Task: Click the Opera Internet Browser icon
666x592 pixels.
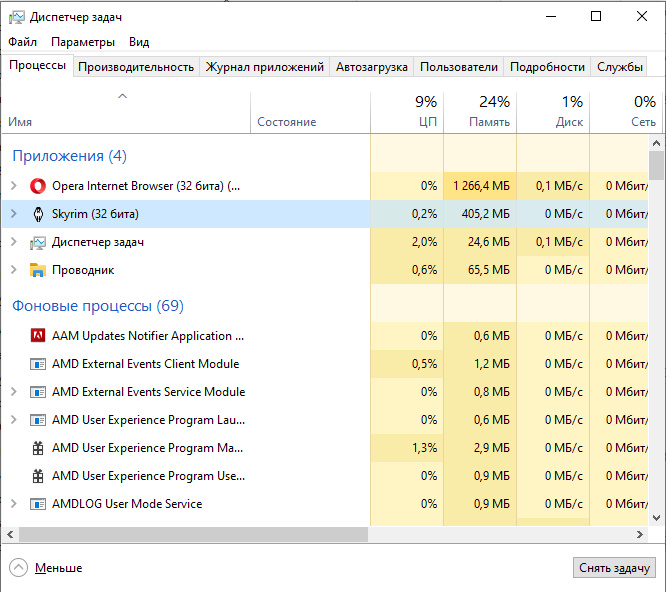Action: (38, 186)
